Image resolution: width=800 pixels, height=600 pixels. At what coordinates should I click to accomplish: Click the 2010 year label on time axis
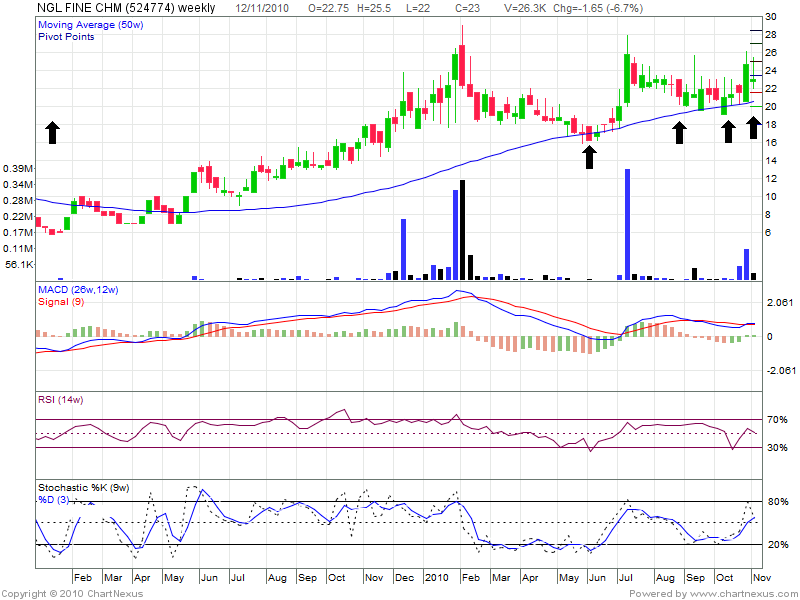(x=436, y=578)
